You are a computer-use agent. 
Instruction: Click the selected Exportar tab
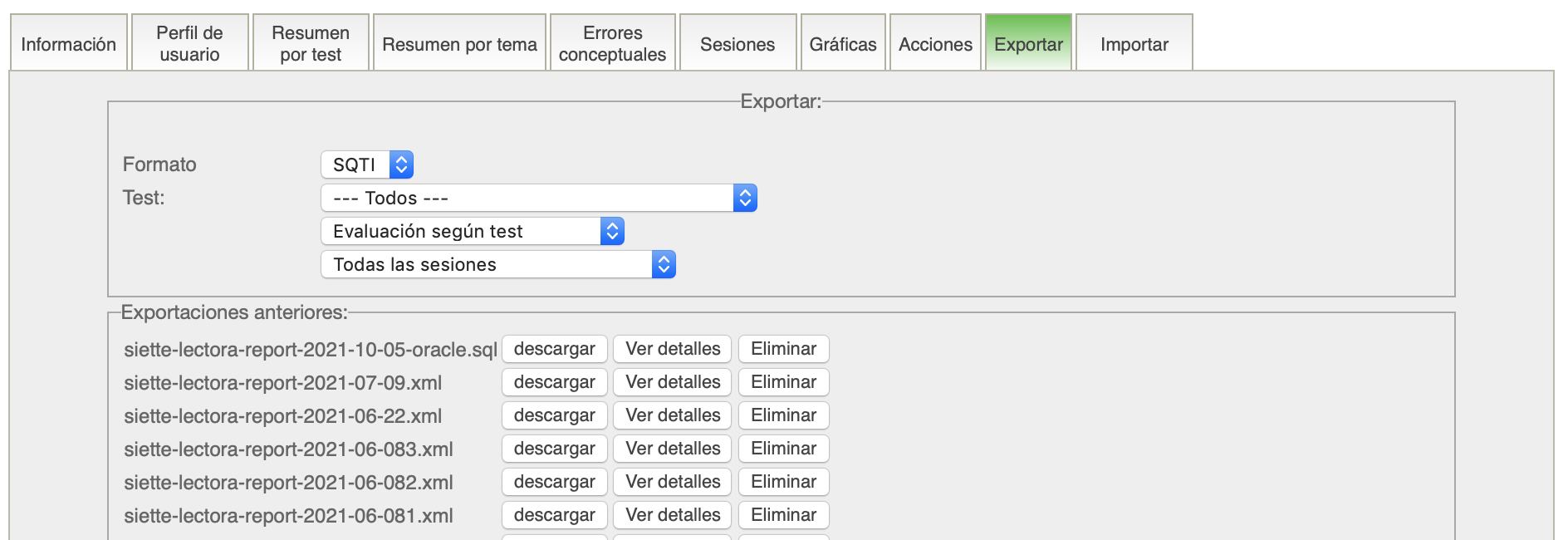coord(1028,44)
